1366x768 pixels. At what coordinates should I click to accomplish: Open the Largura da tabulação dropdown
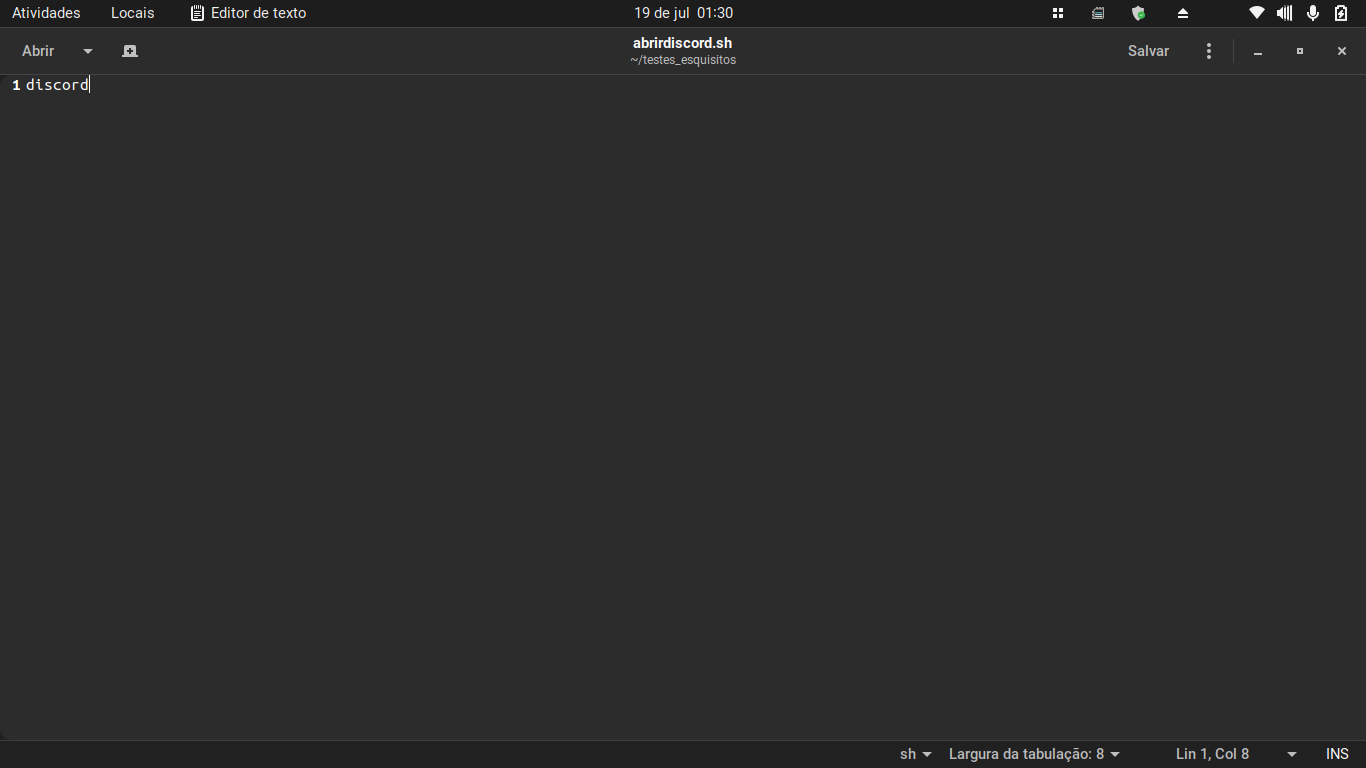pos(1034,754)
